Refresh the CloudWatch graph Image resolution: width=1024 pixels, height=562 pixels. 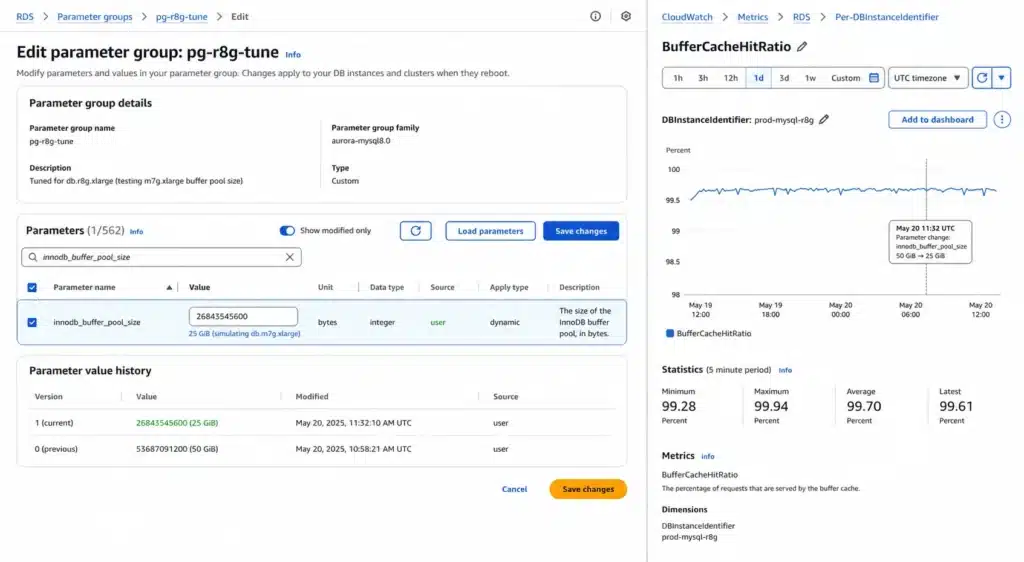click(x=982, y=78)
